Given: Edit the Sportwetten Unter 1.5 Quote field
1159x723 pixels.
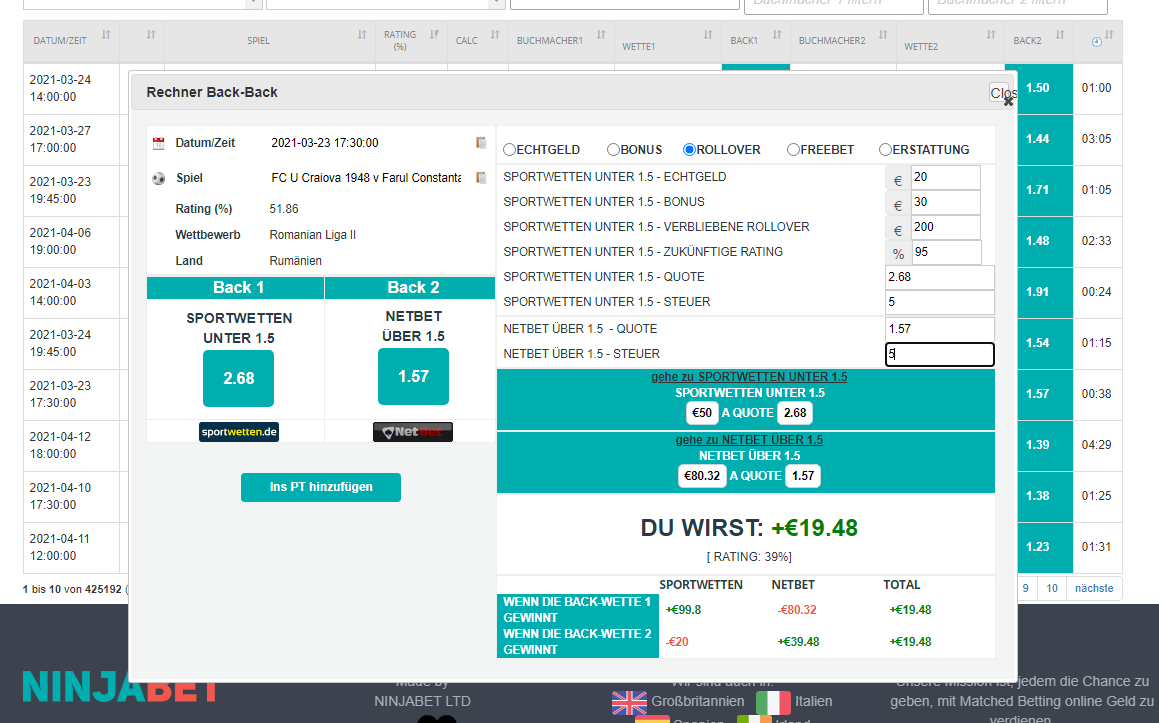Looking at the screenshot, I should [x=939, y=277].
